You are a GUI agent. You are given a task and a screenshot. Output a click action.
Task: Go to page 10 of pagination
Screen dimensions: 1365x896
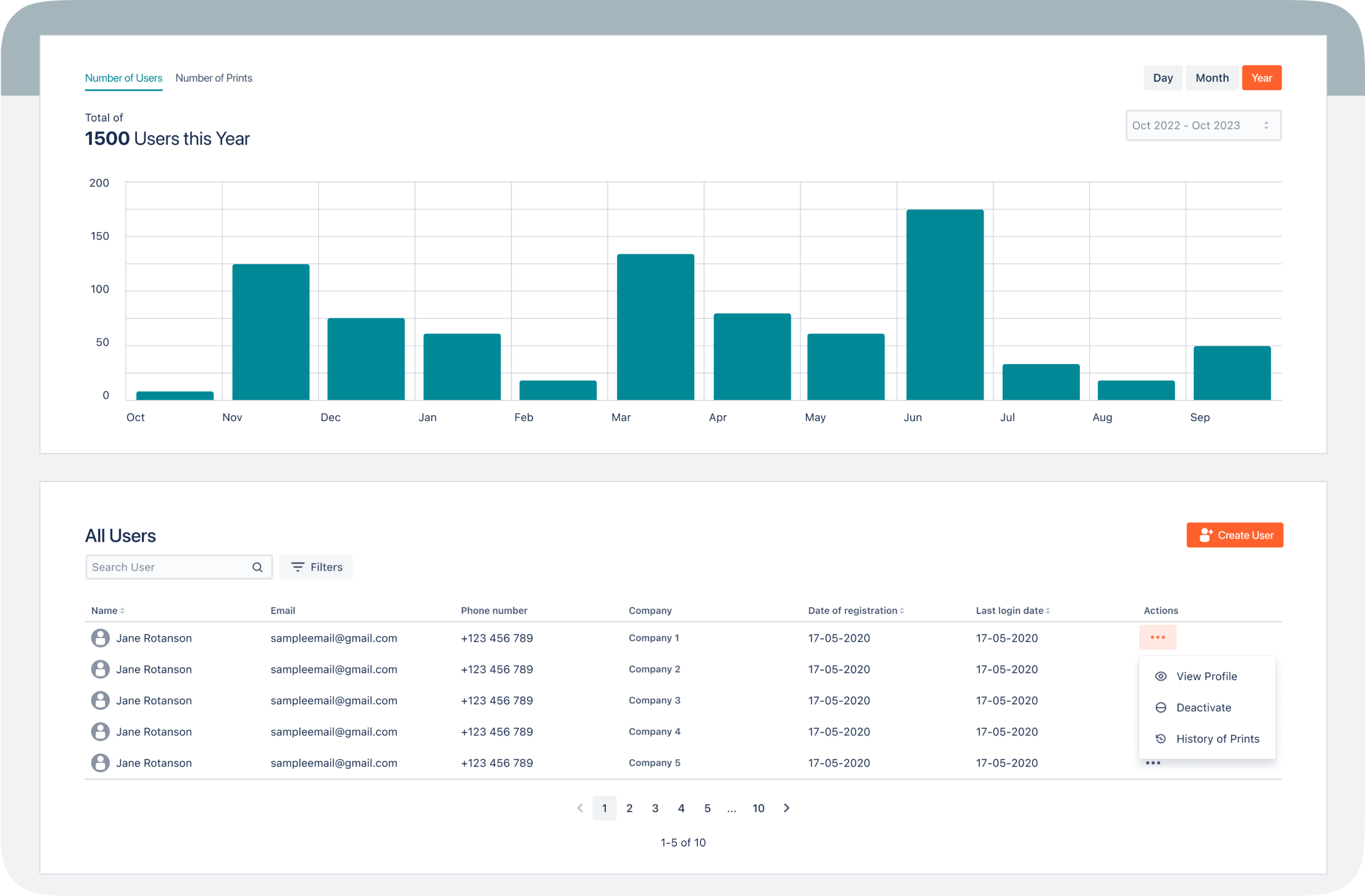click(x=758, y=808)
